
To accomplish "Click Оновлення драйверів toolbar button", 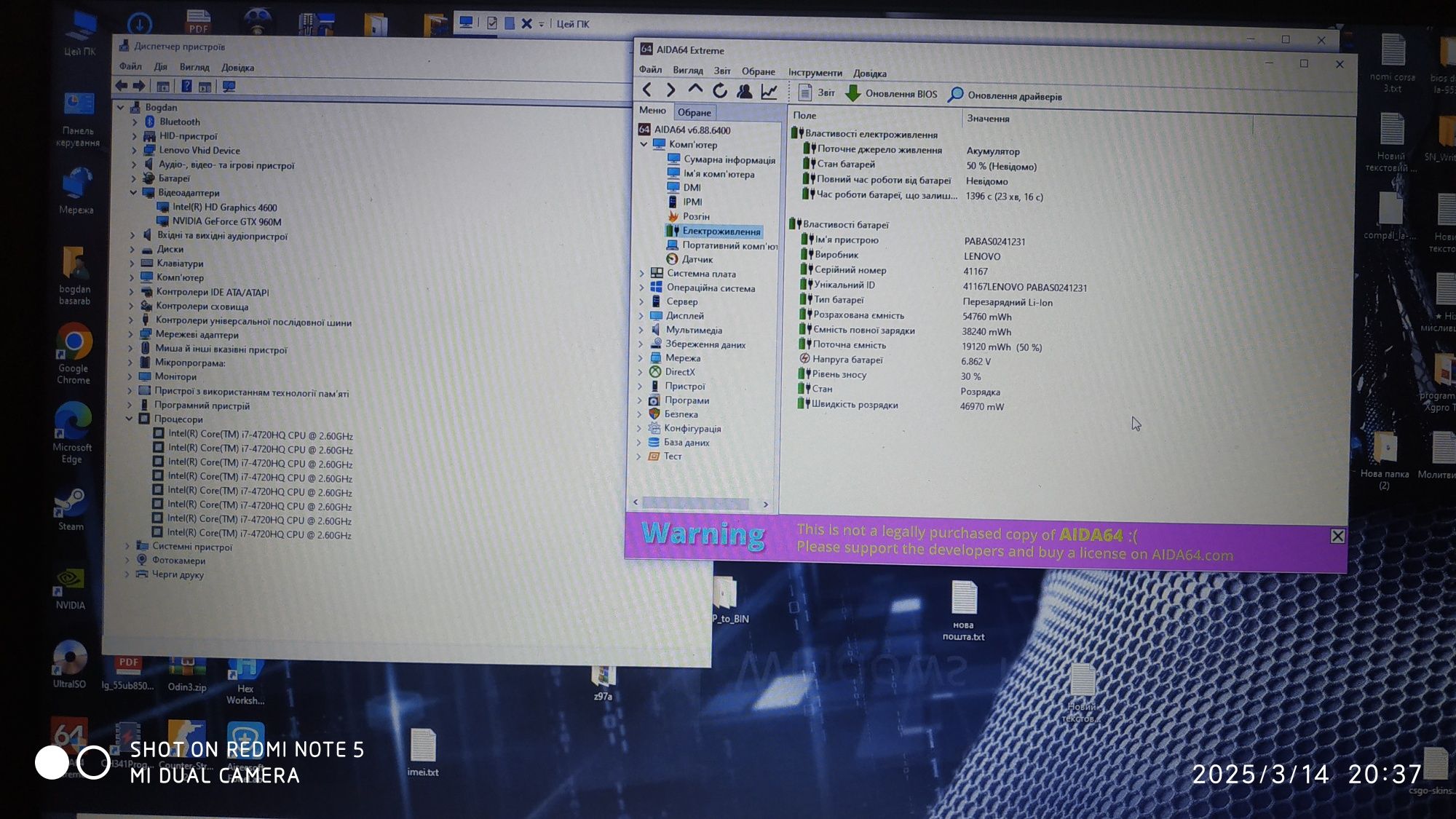I will pyautogui.click(x=1005, y=95).
